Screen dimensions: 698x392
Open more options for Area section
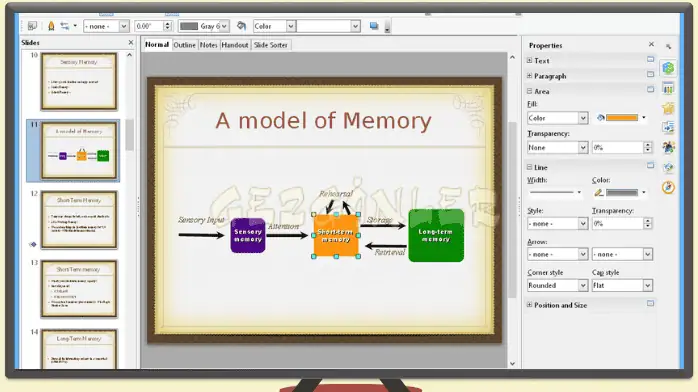coord(650,89)
